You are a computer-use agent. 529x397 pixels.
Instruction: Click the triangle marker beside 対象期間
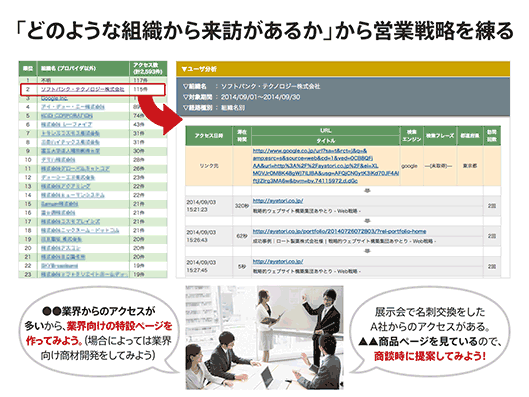coord(185,97)
